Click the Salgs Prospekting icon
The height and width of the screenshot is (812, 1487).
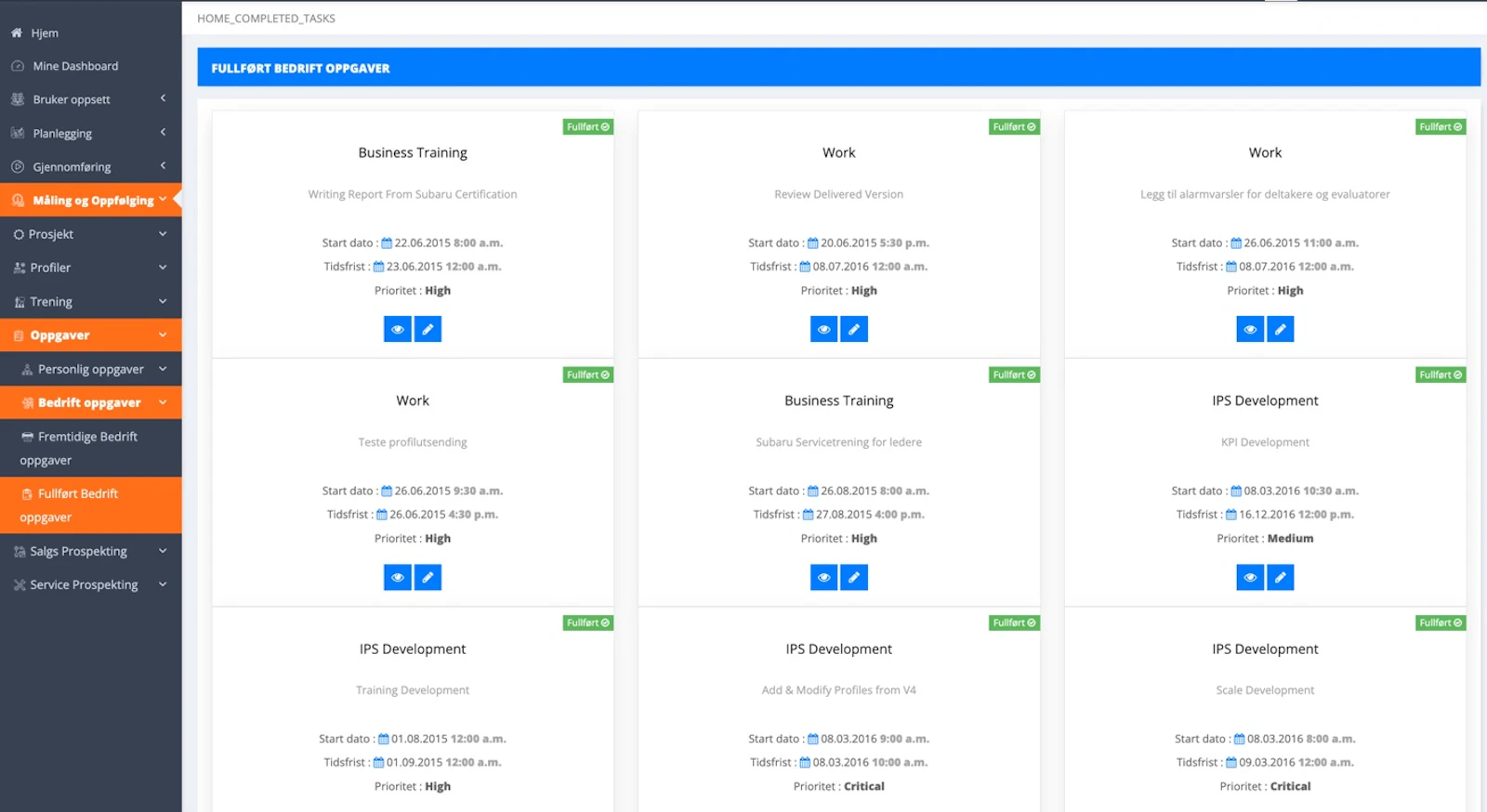pos(20,552)
